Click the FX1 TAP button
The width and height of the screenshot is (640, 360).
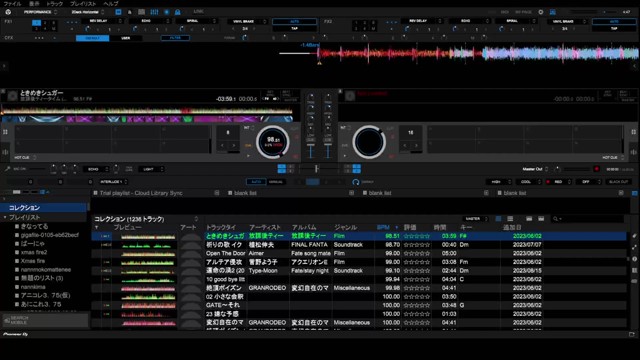tap(294, 29)
